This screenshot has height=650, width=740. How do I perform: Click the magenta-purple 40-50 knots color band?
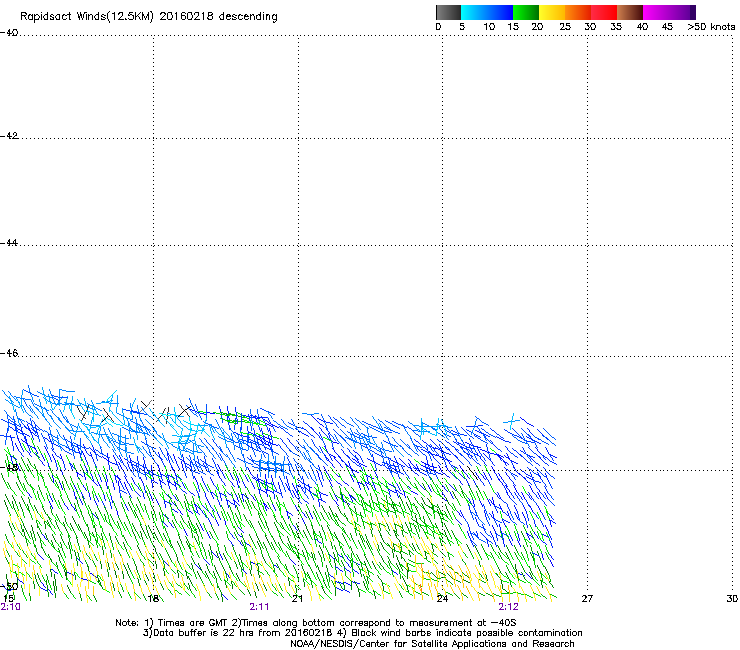669,12
